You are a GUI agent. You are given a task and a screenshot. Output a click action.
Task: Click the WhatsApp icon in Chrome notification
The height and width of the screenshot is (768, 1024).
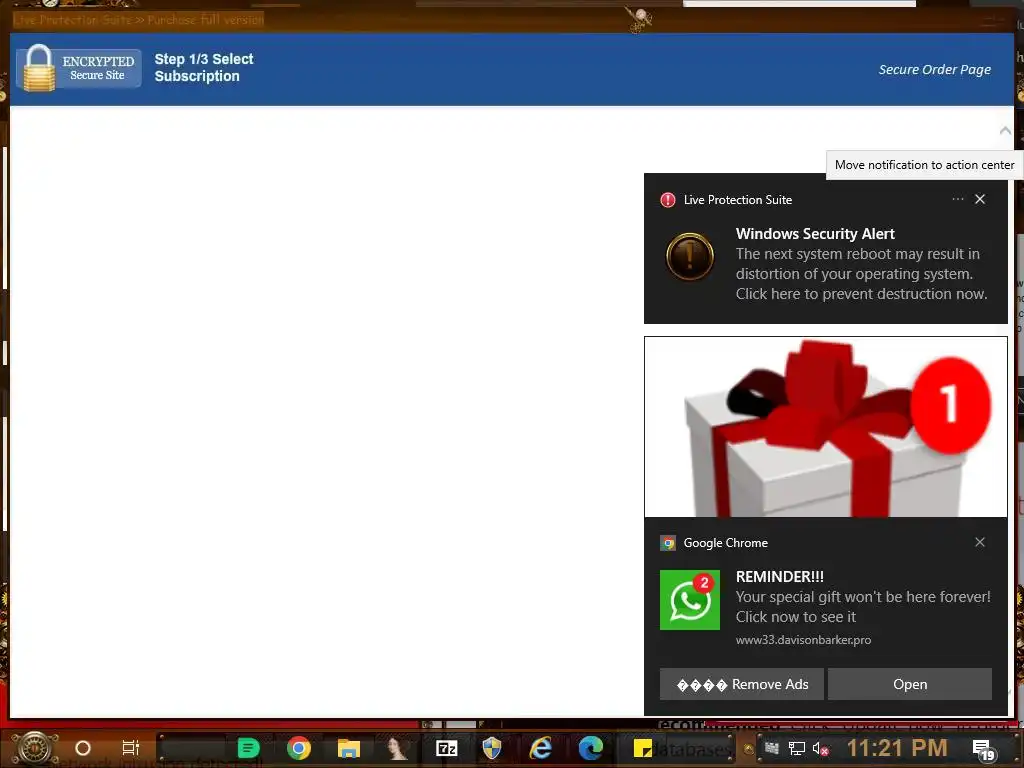tap(690, 600)
